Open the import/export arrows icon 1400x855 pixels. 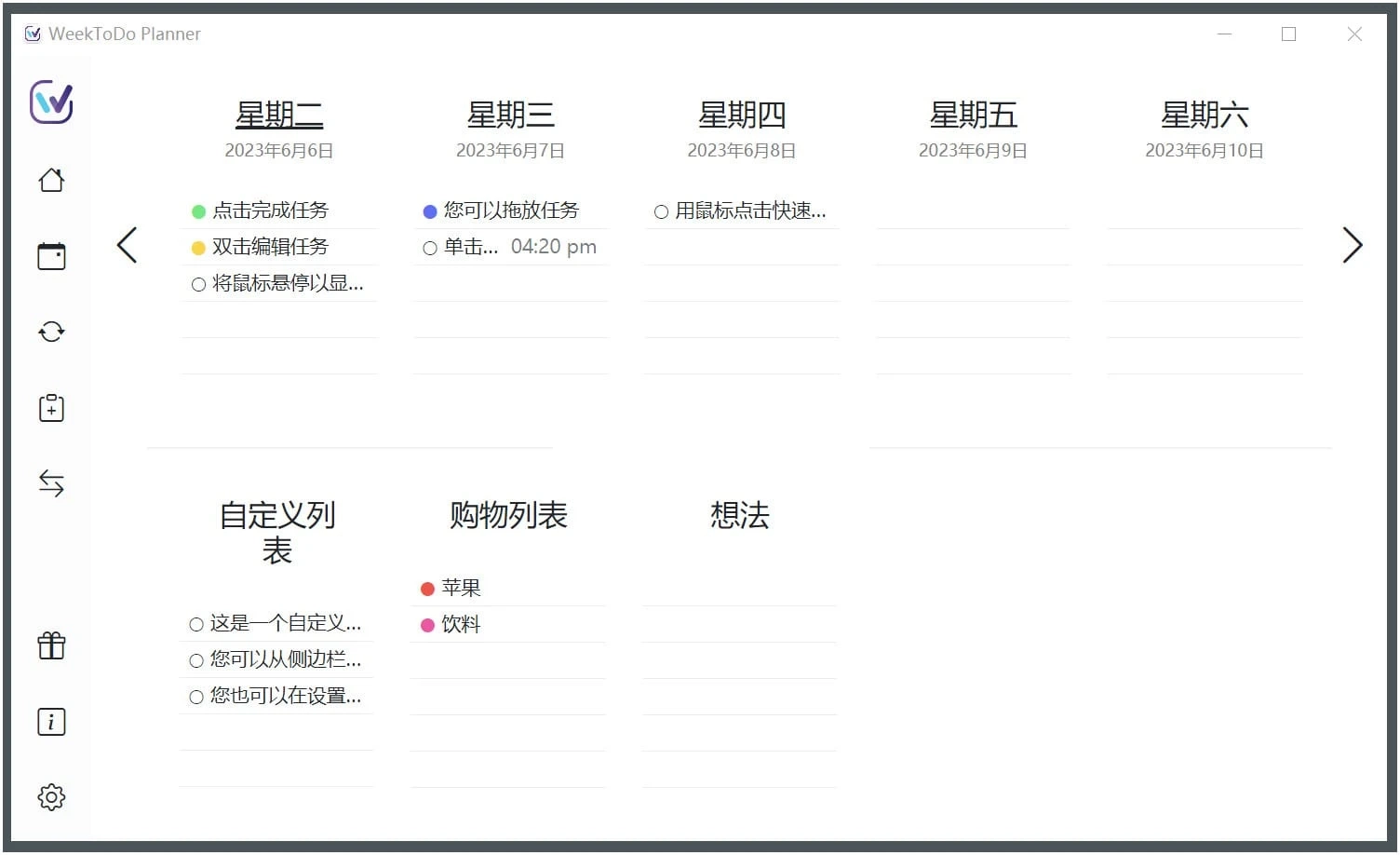[51, 482]
